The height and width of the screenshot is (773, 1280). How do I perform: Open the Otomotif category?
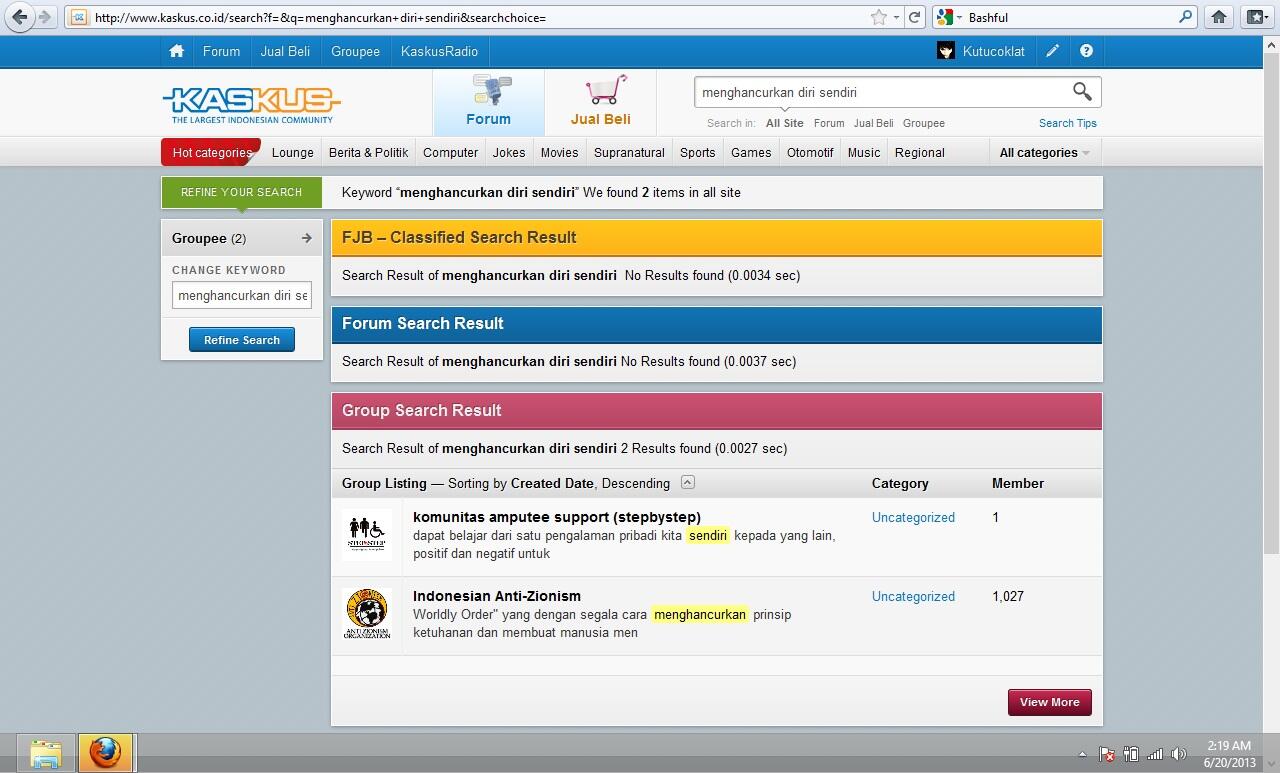tap(810, 152)
